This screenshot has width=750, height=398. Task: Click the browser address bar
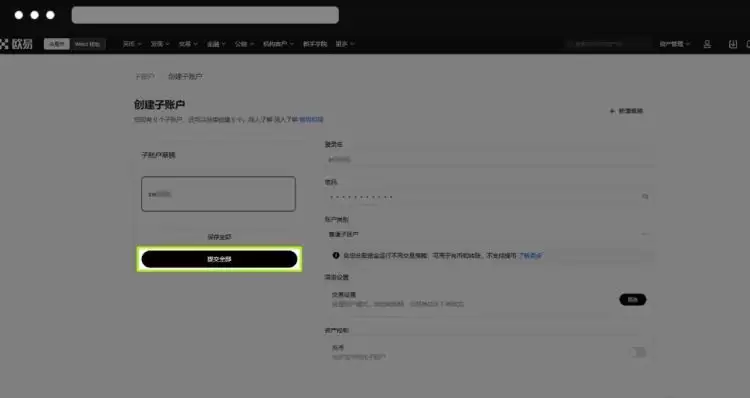pos(205,15)
